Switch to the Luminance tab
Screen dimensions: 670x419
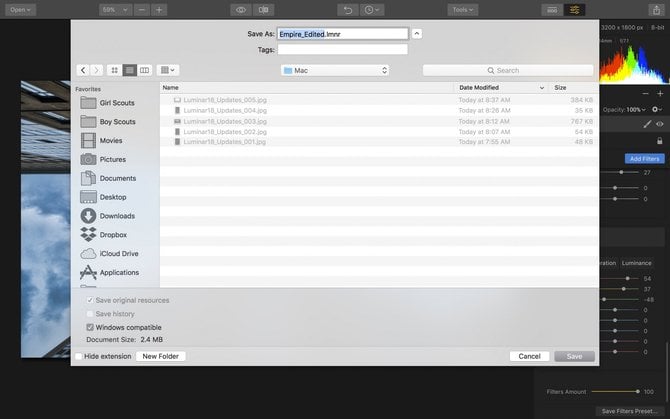pyautogui.click(x=637, y=263)
